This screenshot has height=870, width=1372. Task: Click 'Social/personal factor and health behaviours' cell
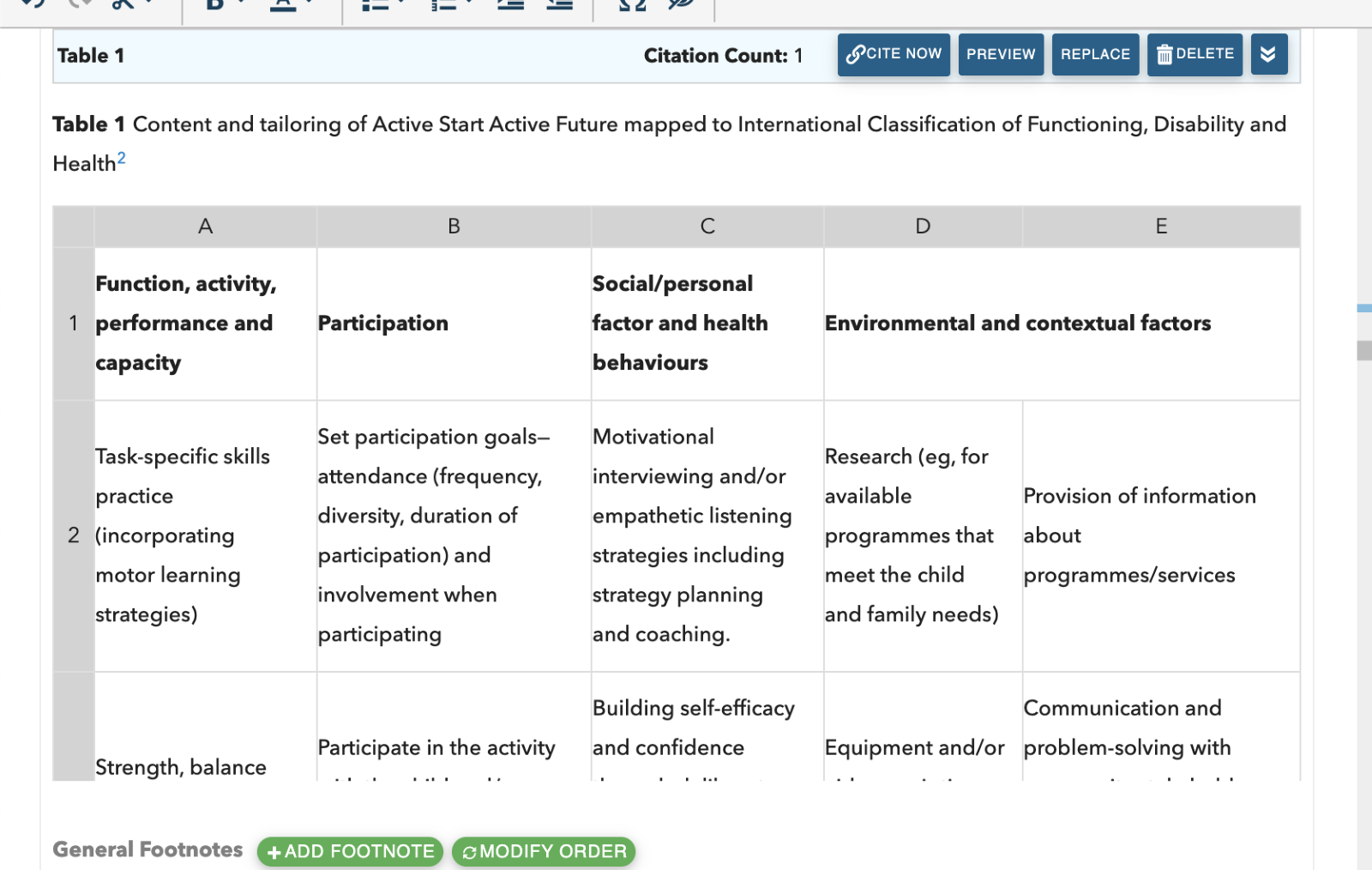pyautogui.click(x=707, y=323)
